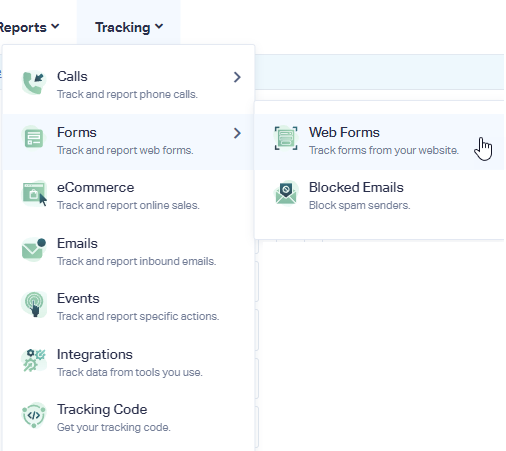
Task: Click the eCommerce shopping bag icon
Action: [34, 193]
